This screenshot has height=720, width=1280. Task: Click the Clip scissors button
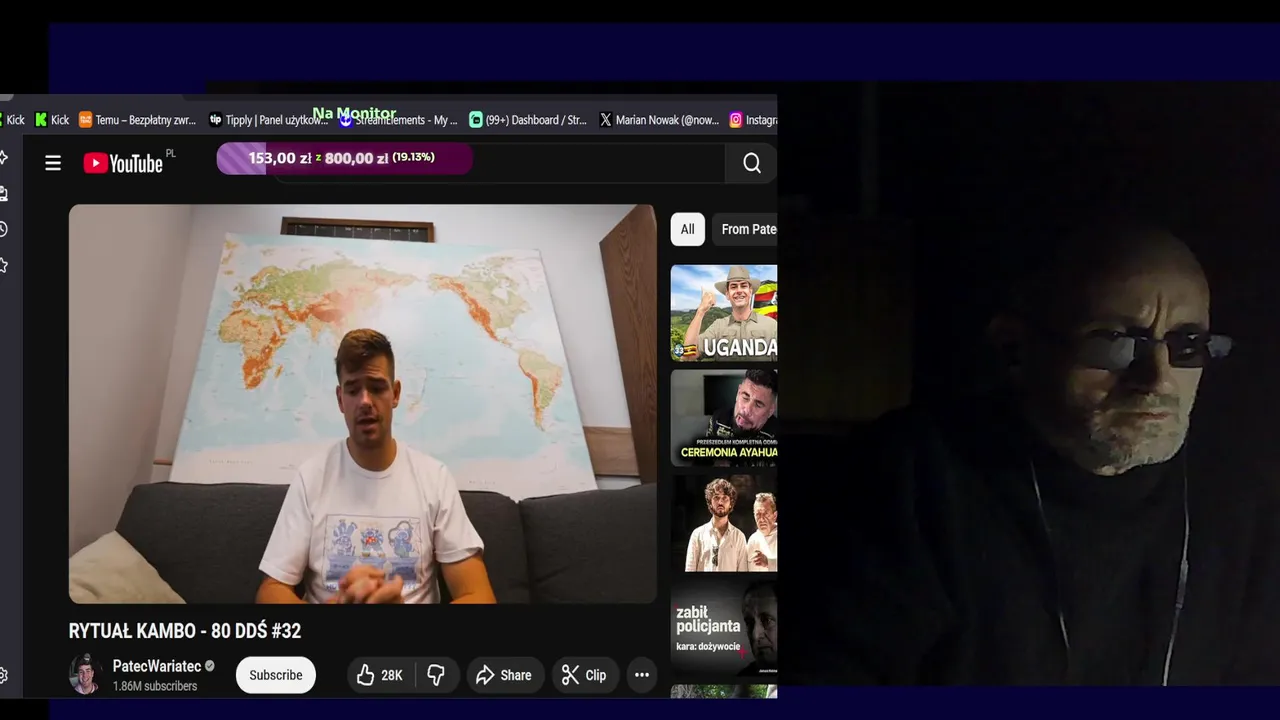pyautogui.click(x=584, y=675)
